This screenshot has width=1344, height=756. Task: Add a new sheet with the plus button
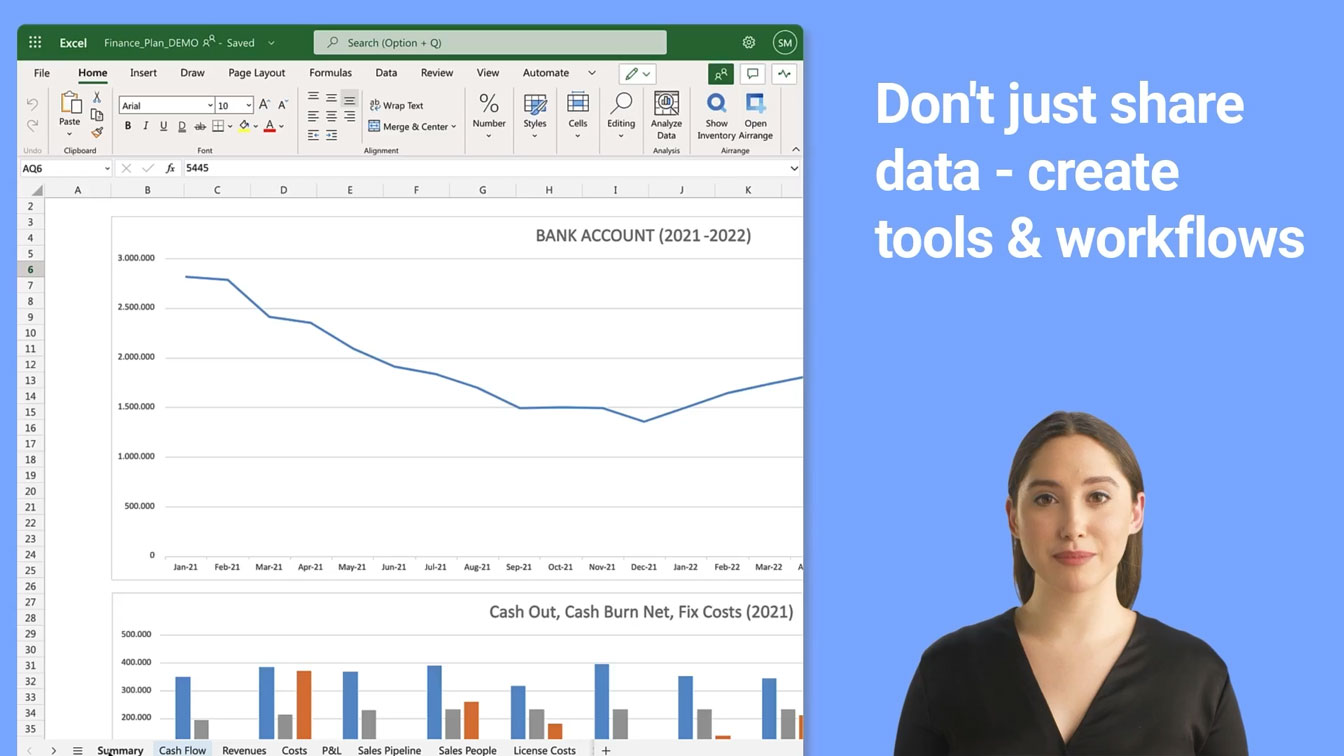click(606, 749)
